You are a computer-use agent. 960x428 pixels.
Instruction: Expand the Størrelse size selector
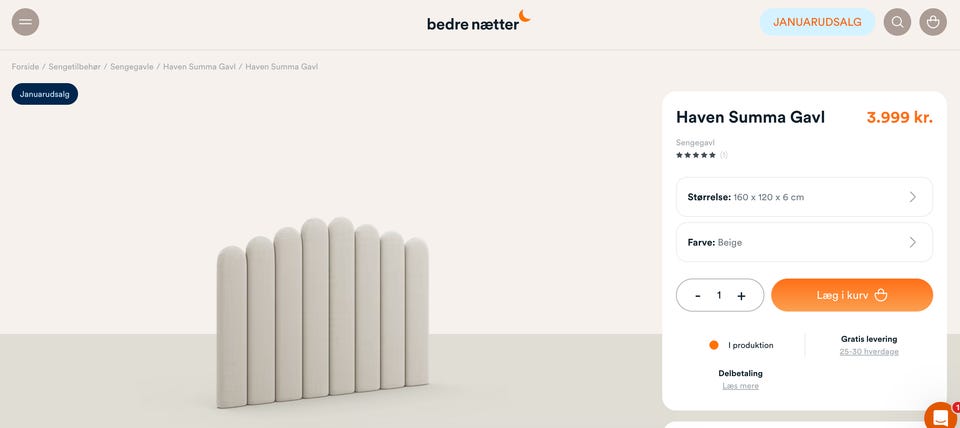(x=804, y=197)
